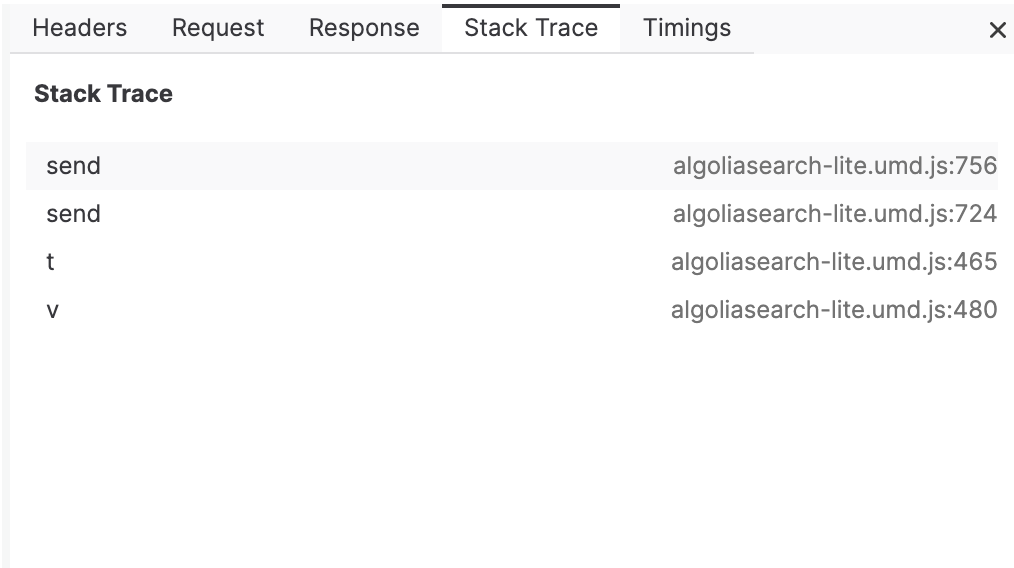This screenshot has width=1014, height=568.
Task: Click the empty tab bar space beside Timings
Action: point(867,28)
